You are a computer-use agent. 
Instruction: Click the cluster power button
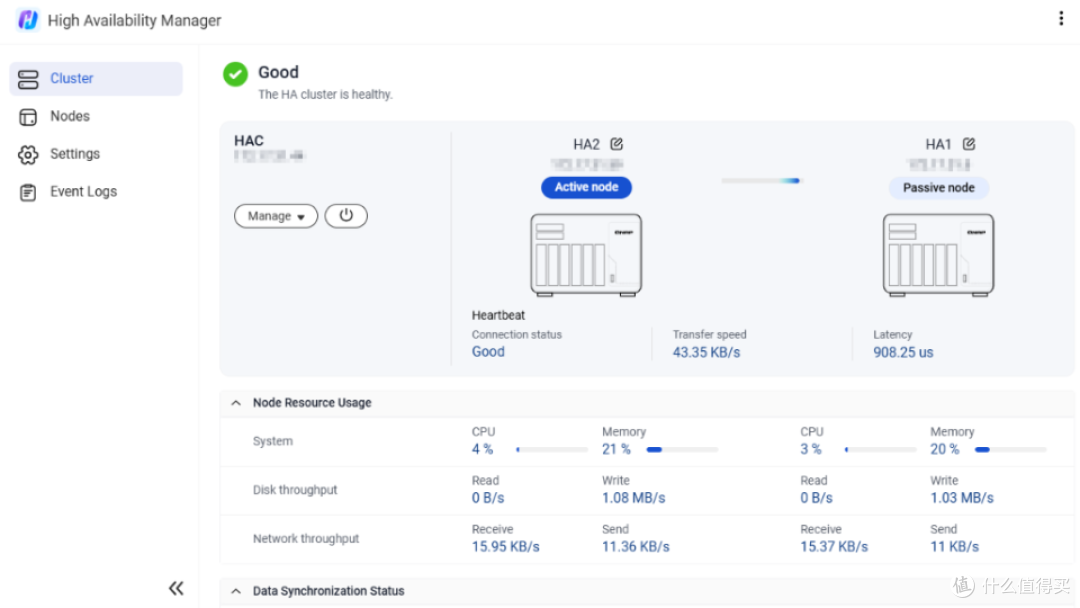coord(346,216)
